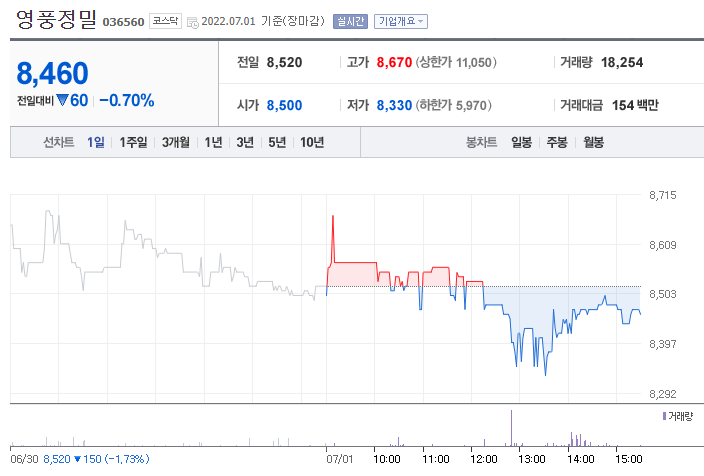The height and width of the screenshot is (476, 704).
Task: Click the opening price 8,500
Action: pyautogui.click(x=284, y=106)
